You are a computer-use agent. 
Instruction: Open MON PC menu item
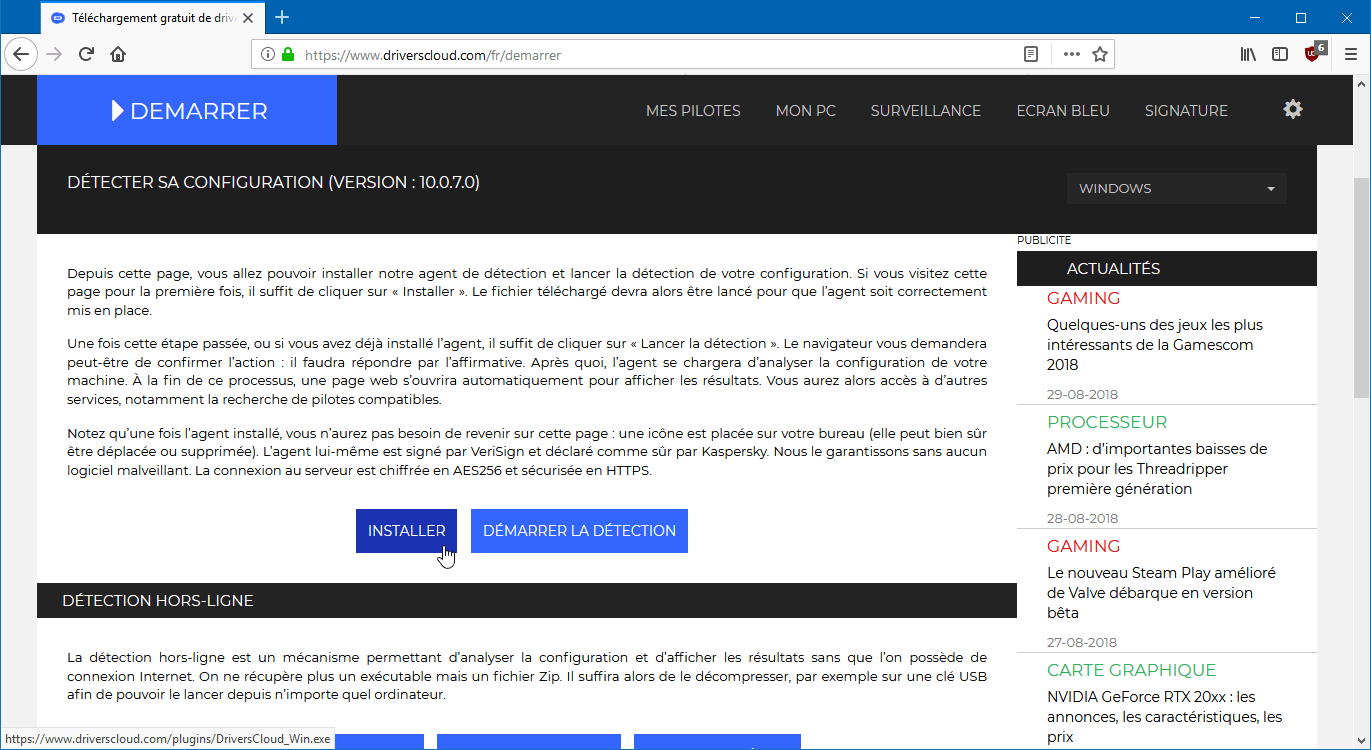(x=806, y=111)
